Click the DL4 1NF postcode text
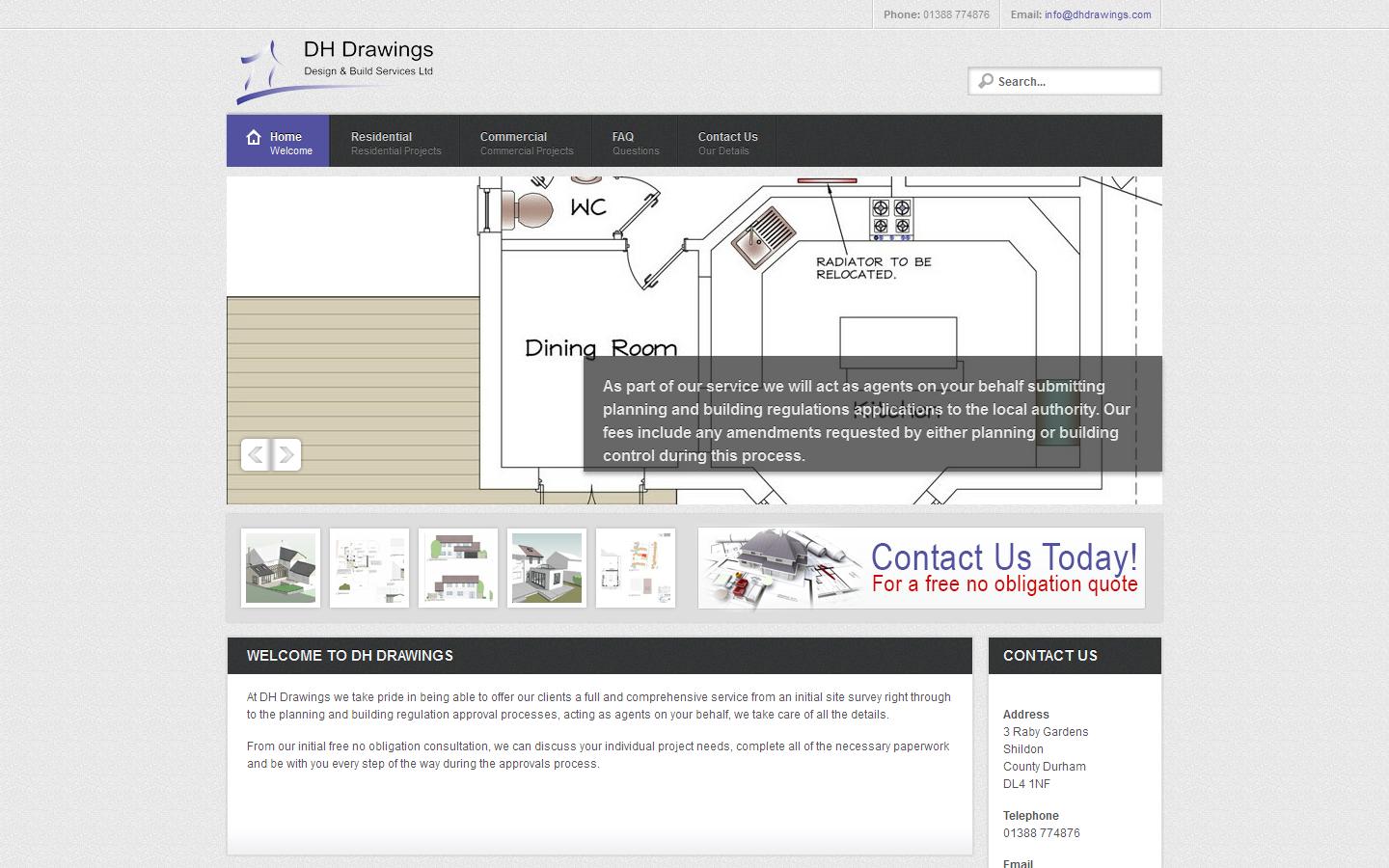Image resolution: width=1389 pixels, height=868 pixels. [x=1027, y=784]
